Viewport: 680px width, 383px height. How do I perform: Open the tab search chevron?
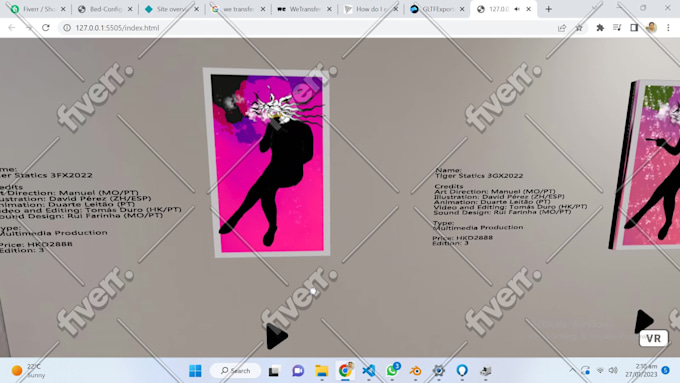point(595,8)
